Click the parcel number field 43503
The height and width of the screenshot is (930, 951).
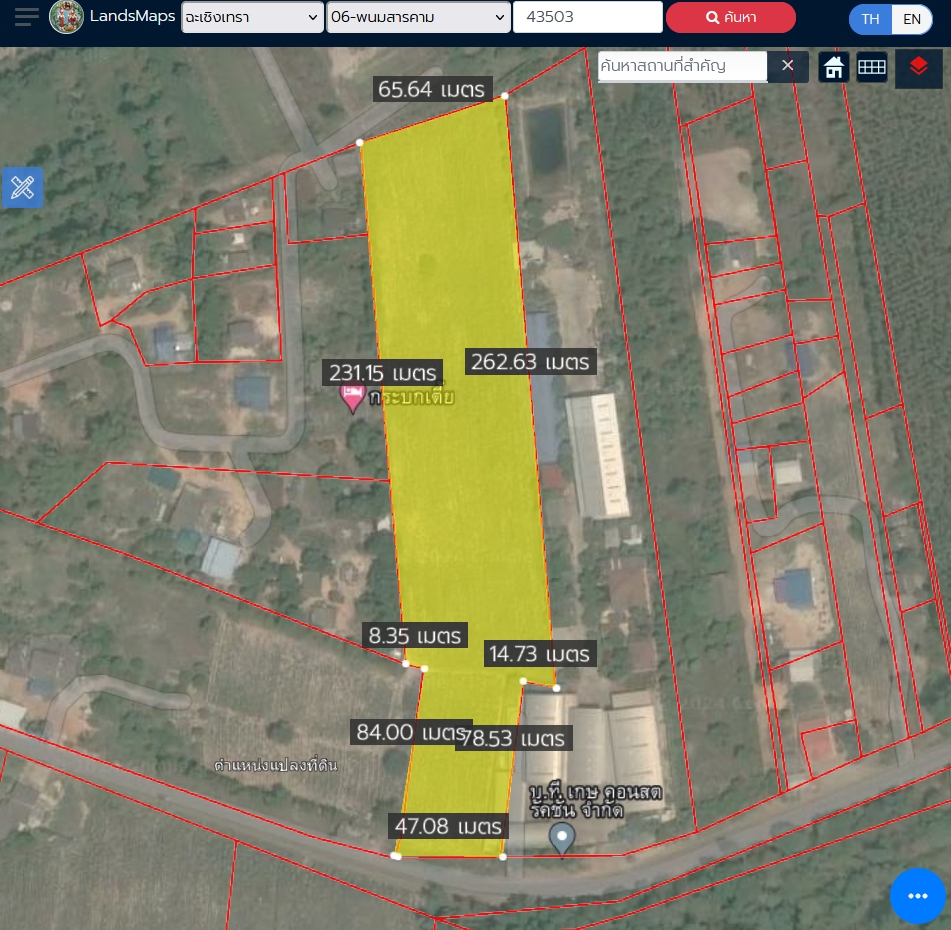point(587,17)
